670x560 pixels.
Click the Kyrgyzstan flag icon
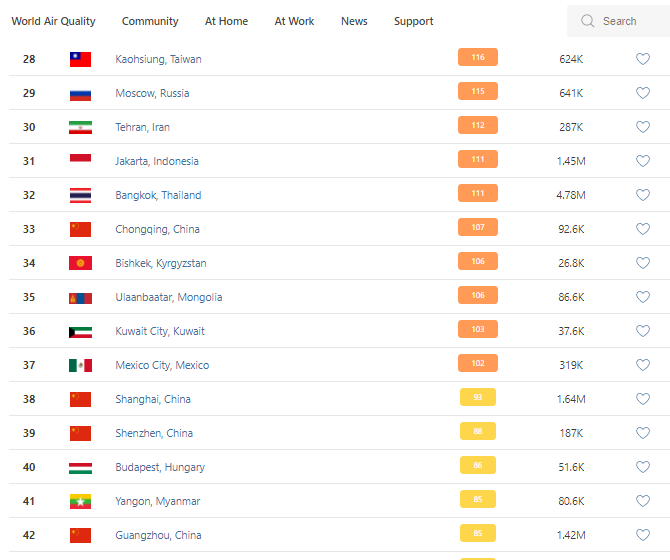(x=80, y=263)
